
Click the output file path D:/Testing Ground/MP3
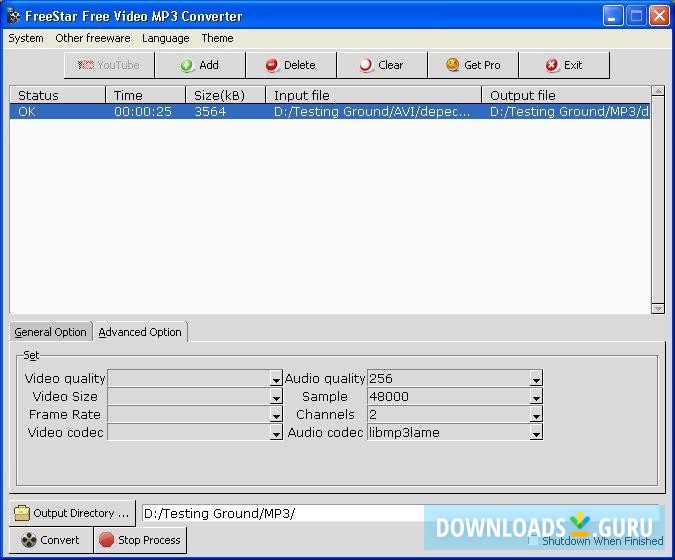pyautogui.click(x=569, y=112)
